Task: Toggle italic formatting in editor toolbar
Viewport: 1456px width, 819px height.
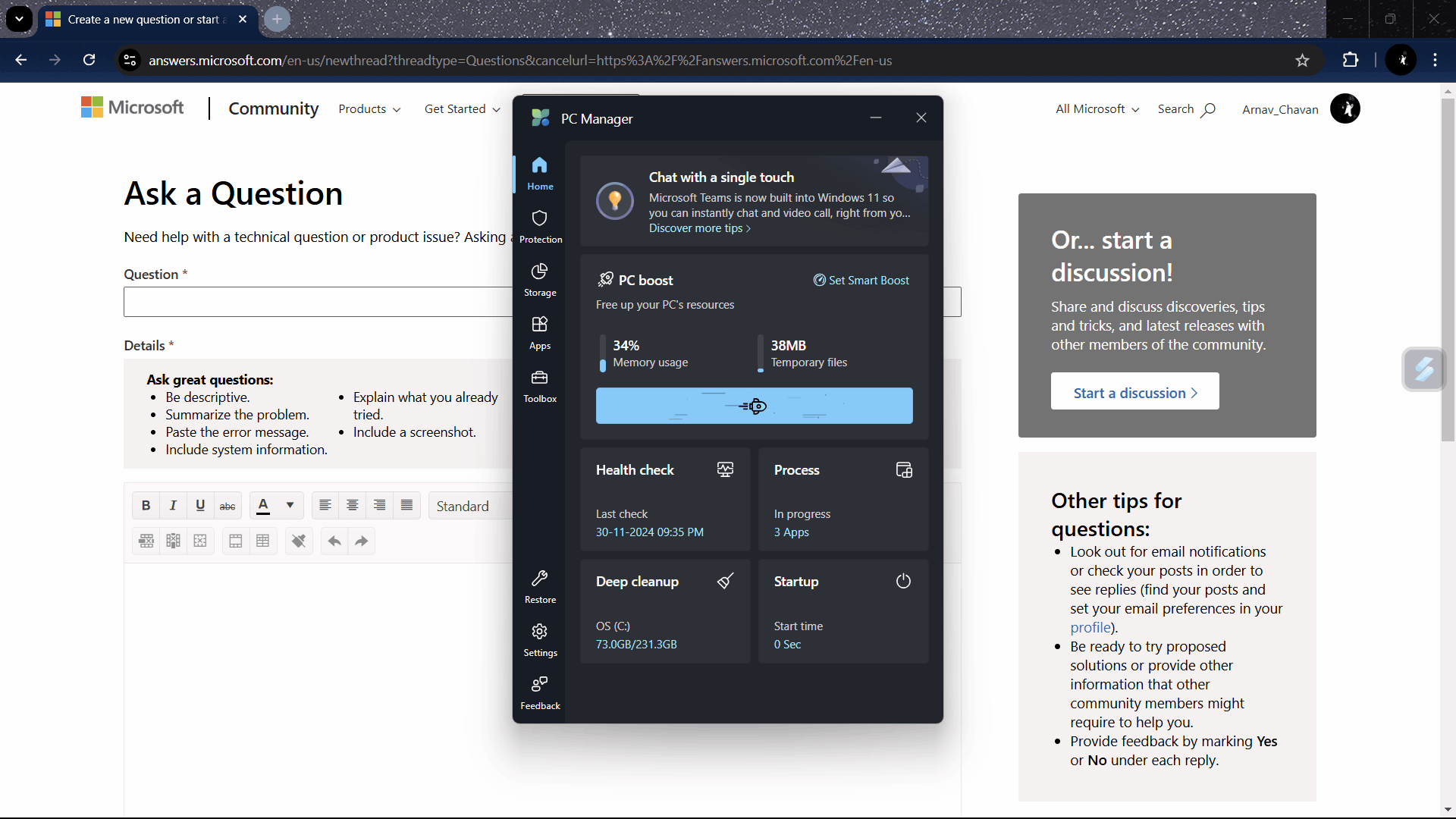Action: (x=173, y=506)
